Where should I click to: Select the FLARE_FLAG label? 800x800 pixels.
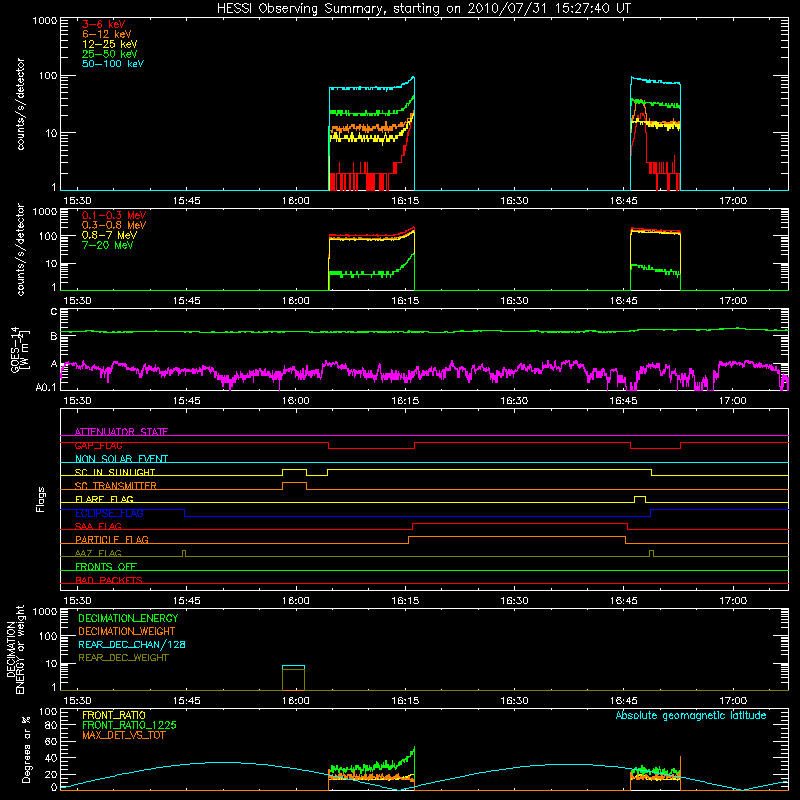click(104, 499)
